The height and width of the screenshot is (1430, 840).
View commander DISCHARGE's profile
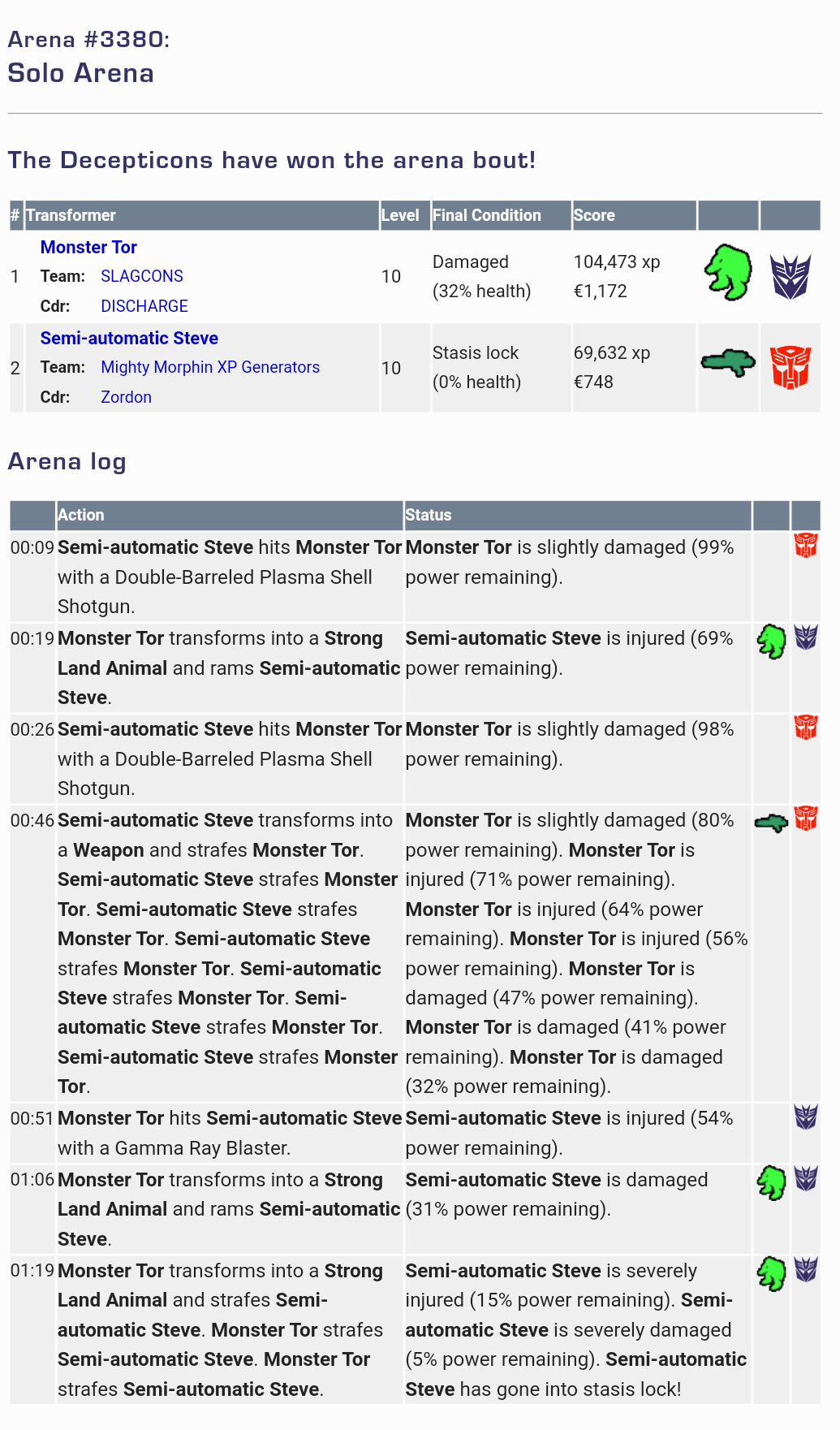click(x=144, y=306)
